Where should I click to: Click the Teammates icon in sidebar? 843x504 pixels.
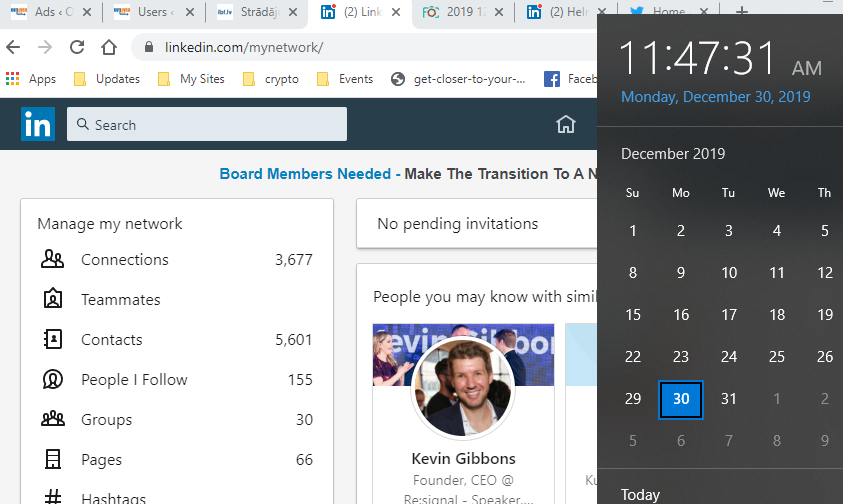coord(53,300)
